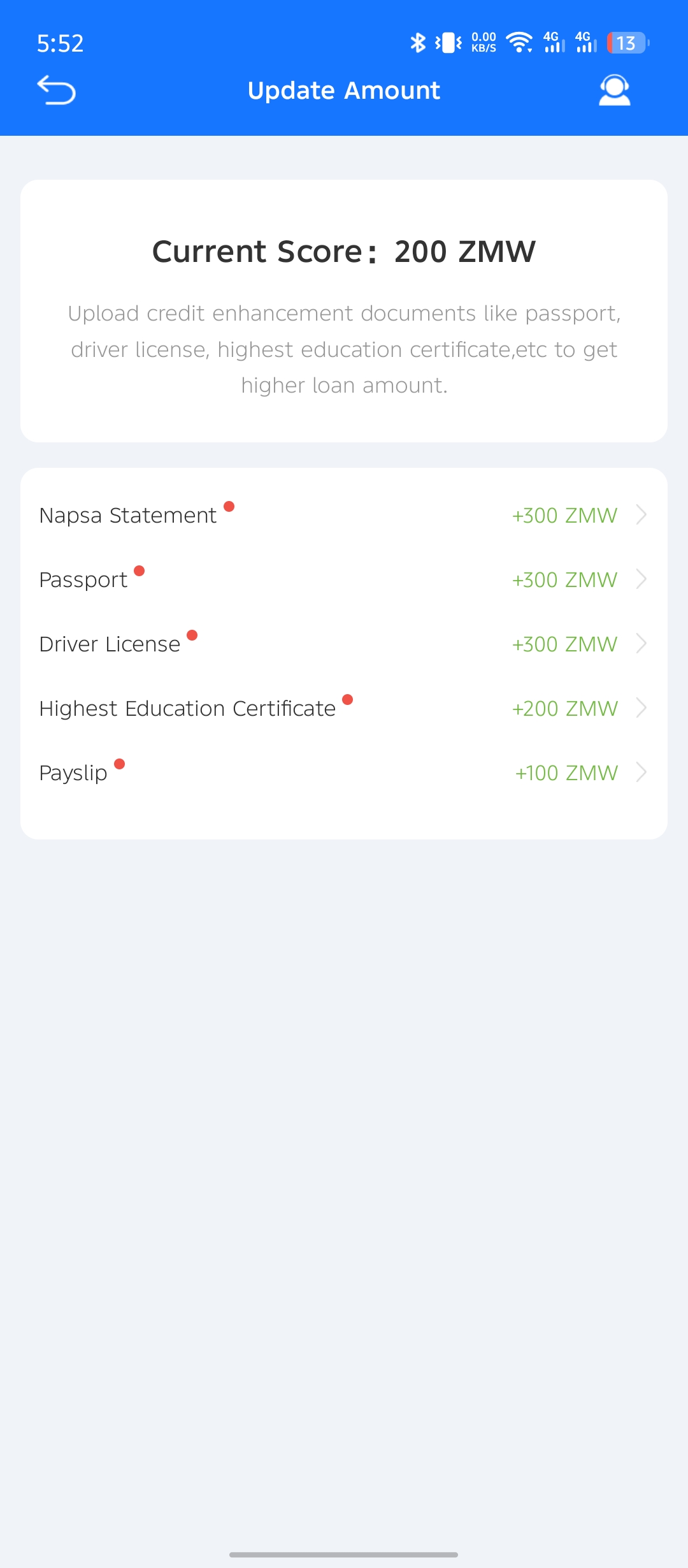
Task: Expand the Driver License chevron
Action: 641,643
